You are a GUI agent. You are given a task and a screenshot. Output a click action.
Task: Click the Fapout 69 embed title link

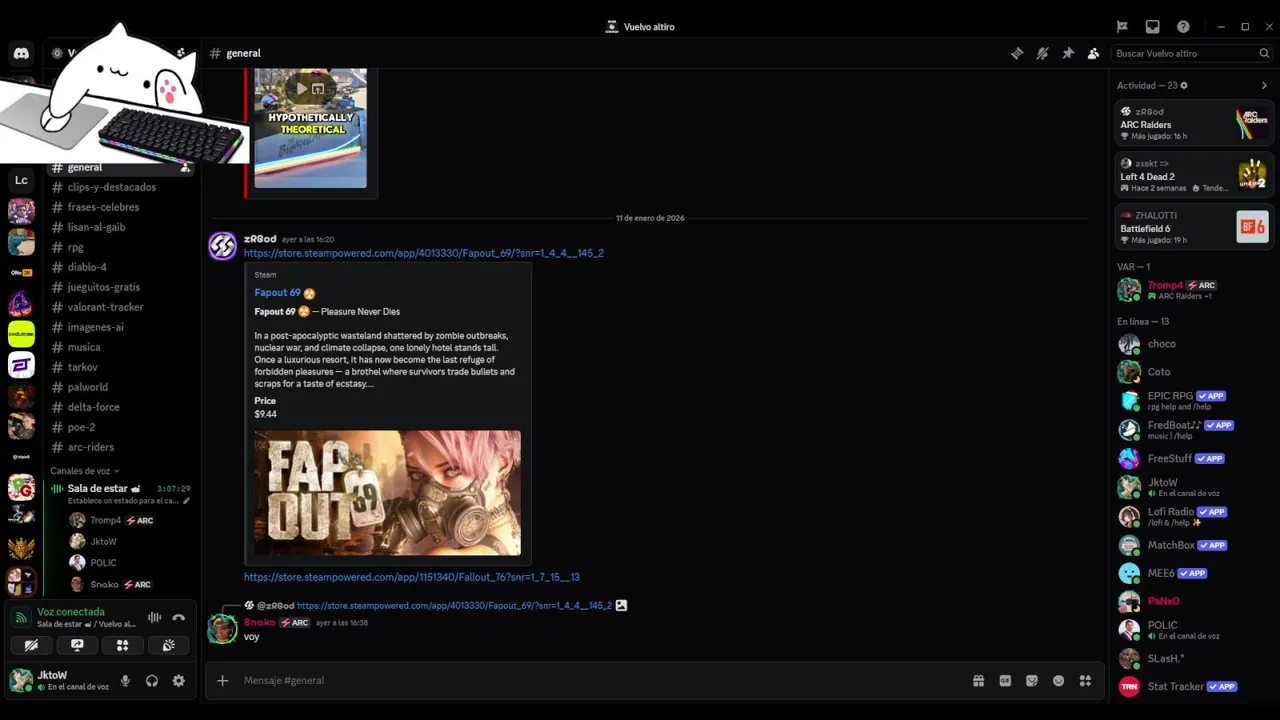pyautogui.click(x=277, y=293)
